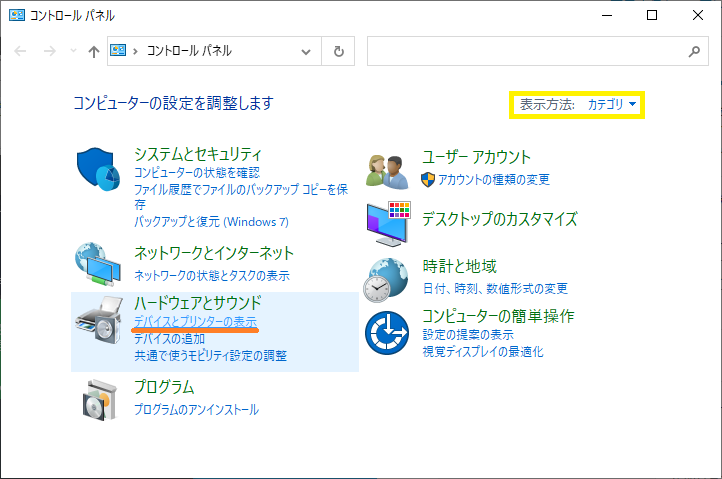Image resolution: width=722 pixels, height=479 pixels.
Task: Open デバイスとプリンターの表示 link
Action: (196, 321)
